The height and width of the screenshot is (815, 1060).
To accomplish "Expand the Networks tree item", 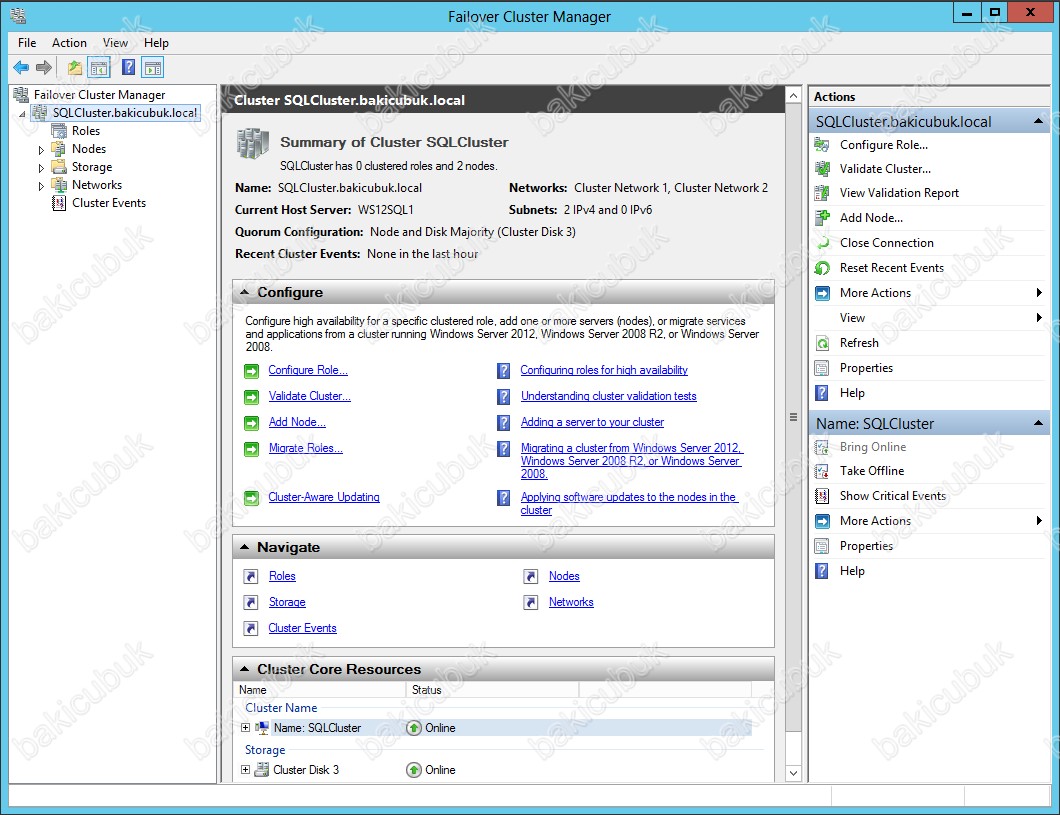I will coord(41,186).
